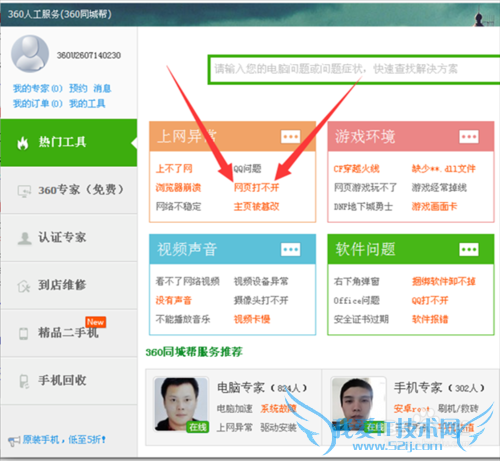Image resolution: width=500 pixels, height=461 pixels.
Task: Expand more options in 游戏环境 card
Action: click(x=469, y=137)
